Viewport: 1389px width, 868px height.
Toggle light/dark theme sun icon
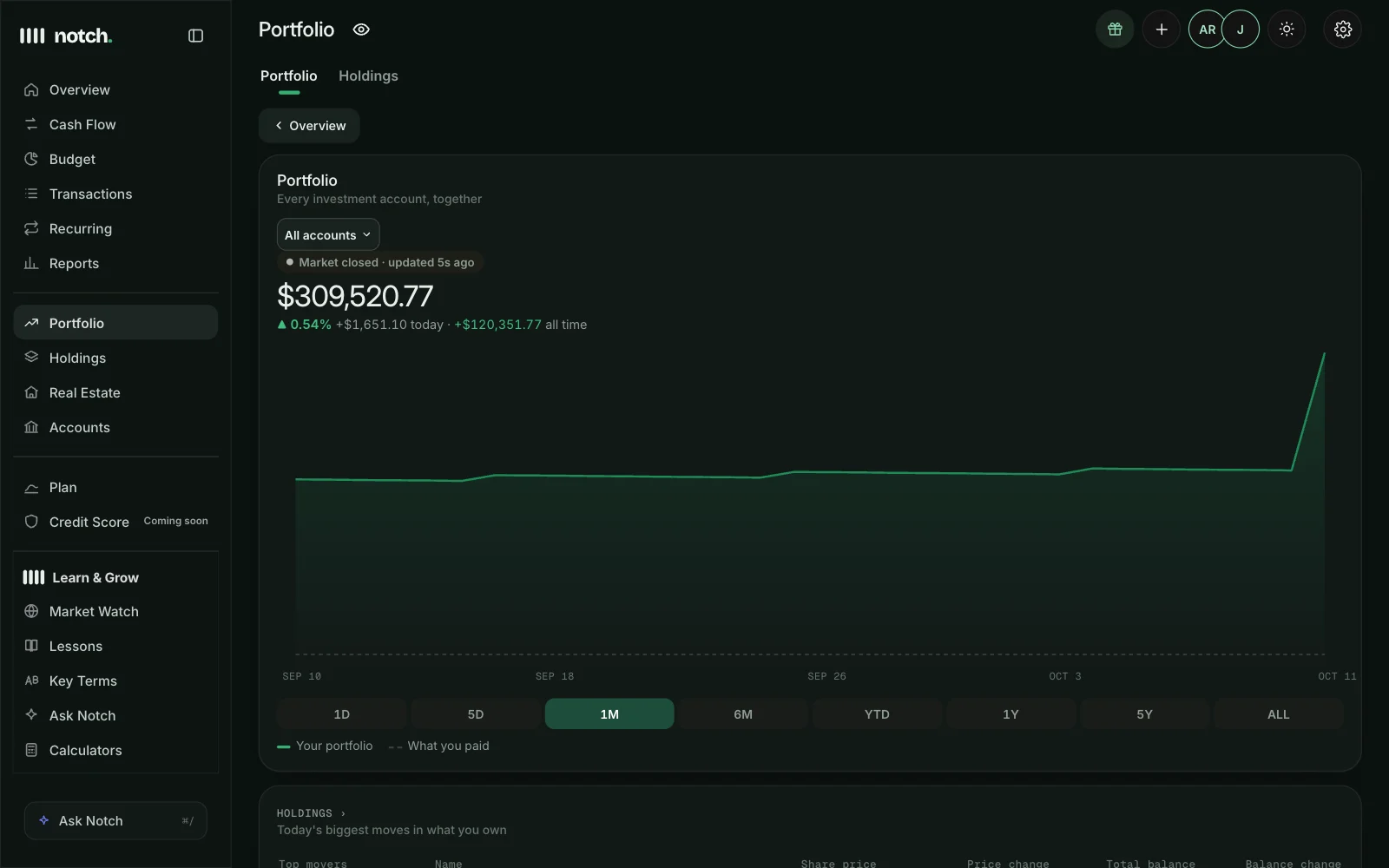point(1287,30)
